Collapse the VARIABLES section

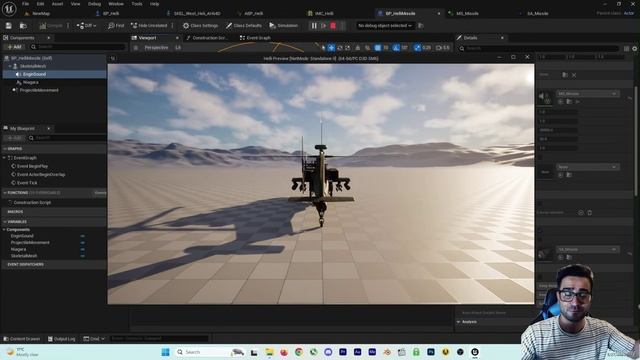[5, 222]
